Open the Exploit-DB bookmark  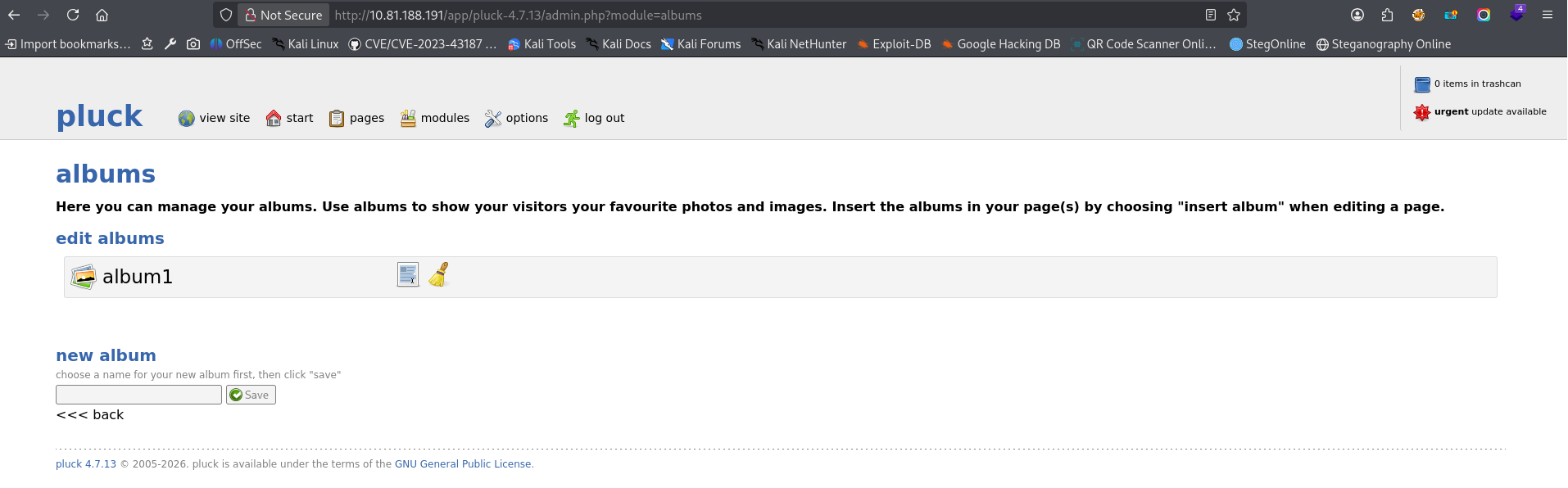pyautogui.click(x=894, y=44)
